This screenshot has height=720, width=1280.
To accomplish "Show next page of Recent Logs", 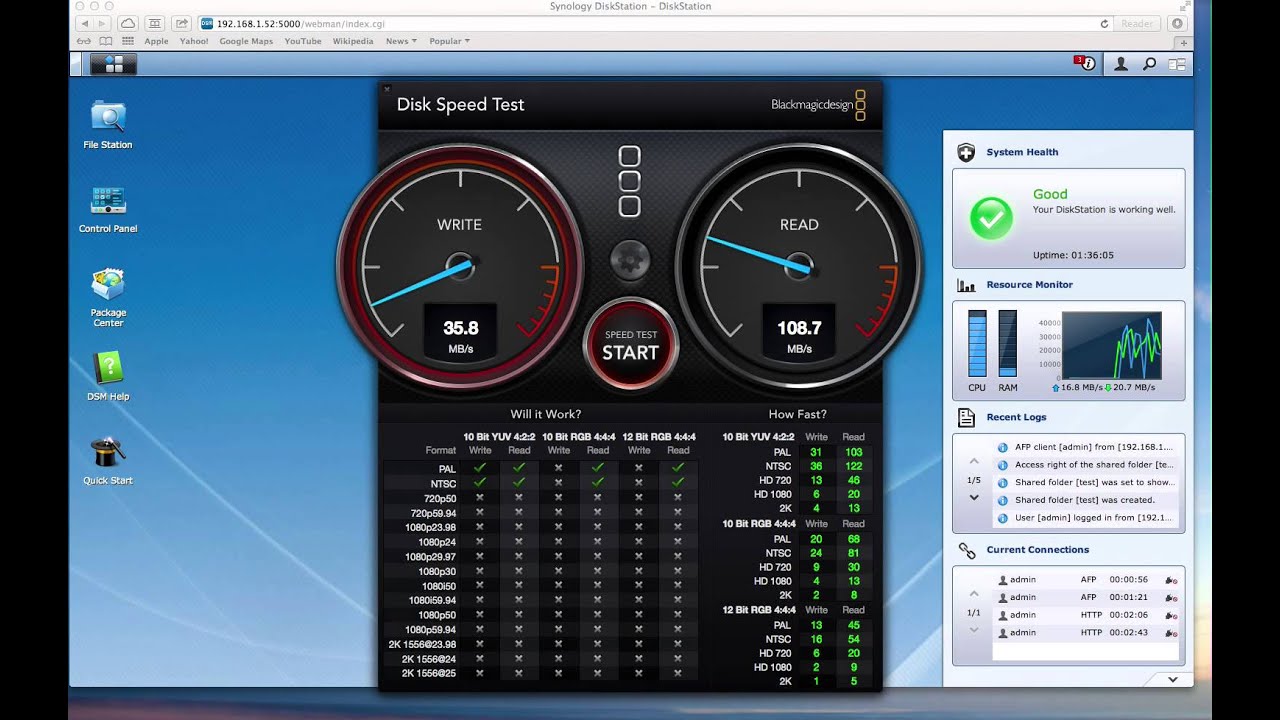I will pos(974,498).
